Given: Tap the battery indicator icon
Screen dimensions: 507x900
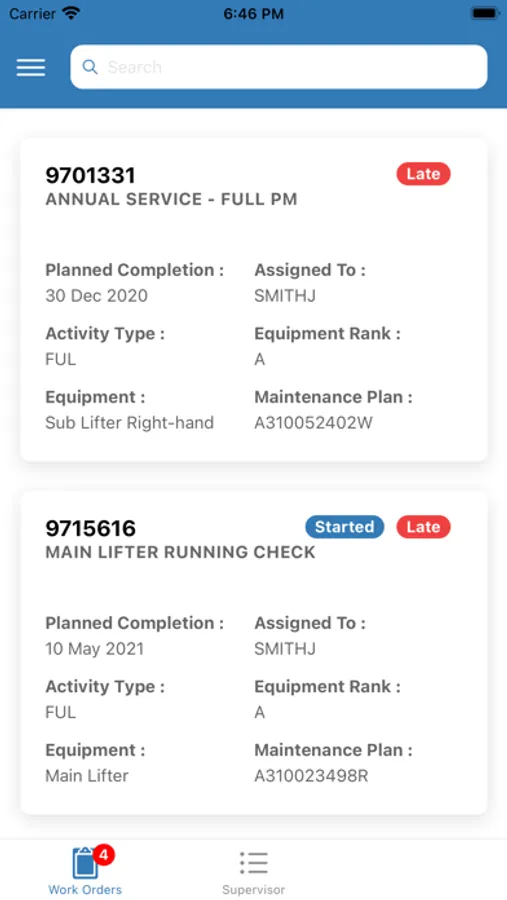Looking at the screenshot, I should point(485,13).
